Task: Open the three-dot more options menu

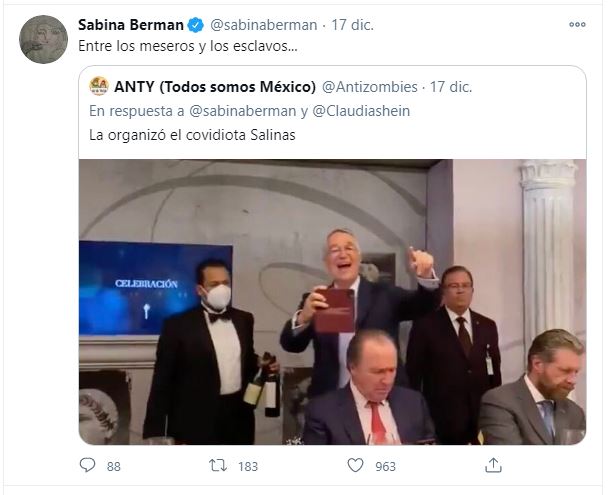Action: pyautogui.click(x=577, y=24)
